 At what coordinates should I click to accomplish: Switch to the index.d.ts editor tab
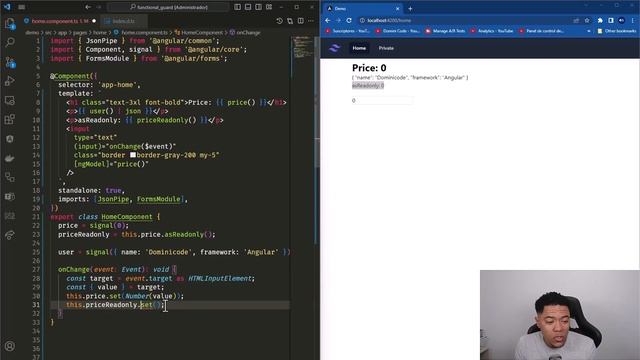pyautogui.click(x=124, y=21)
